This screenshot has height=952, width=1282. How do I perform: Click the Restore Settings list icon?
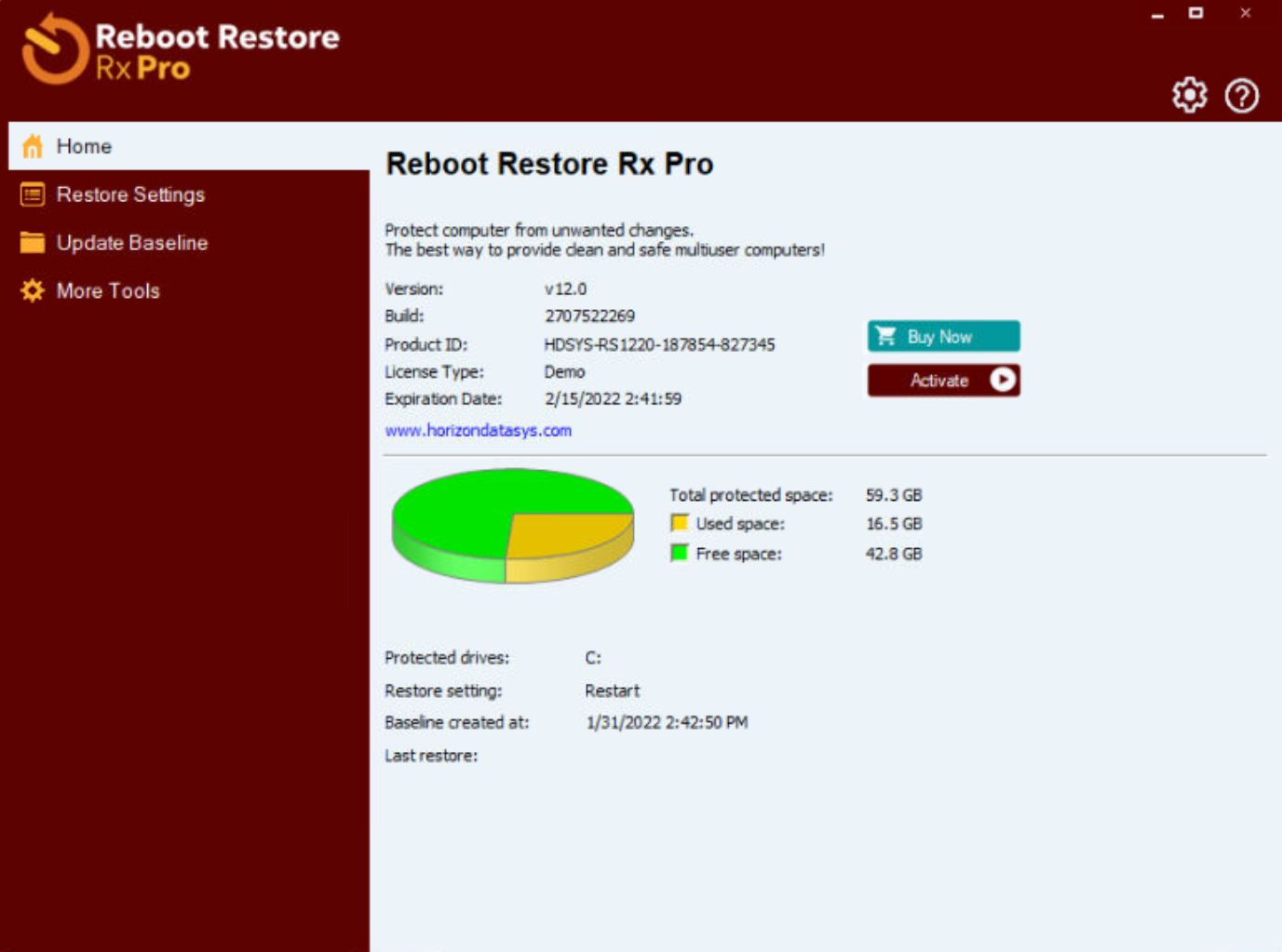33,194
